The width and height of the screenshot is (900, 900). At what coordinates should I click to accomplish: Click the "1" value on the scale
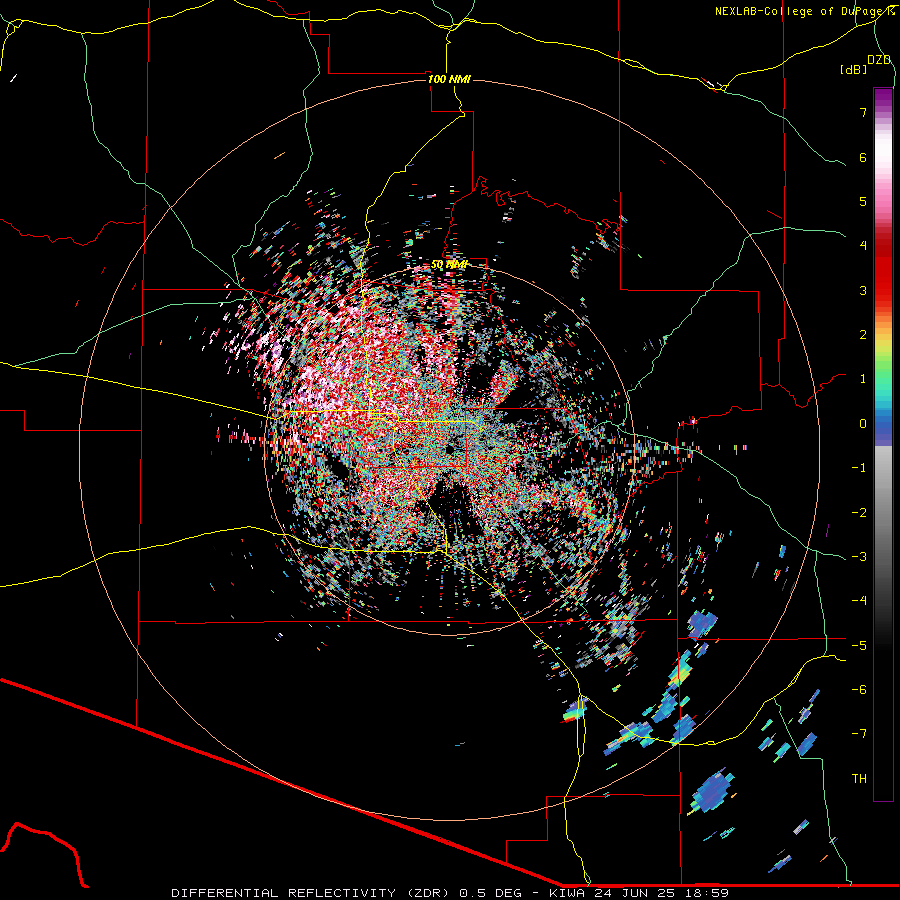click(863, 379)
